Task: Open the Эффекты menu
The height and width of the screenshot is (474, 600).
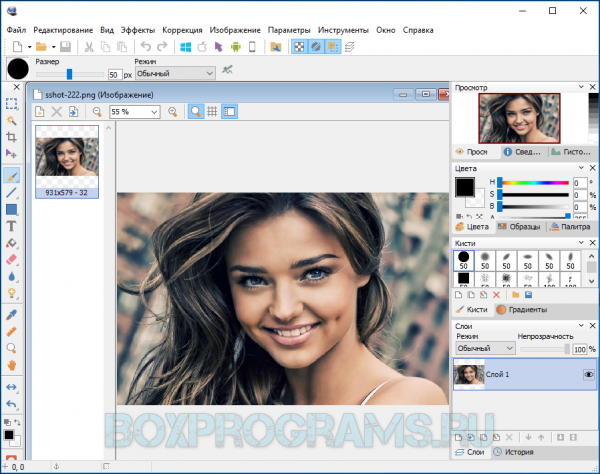Action: click(x=138, y=30)
